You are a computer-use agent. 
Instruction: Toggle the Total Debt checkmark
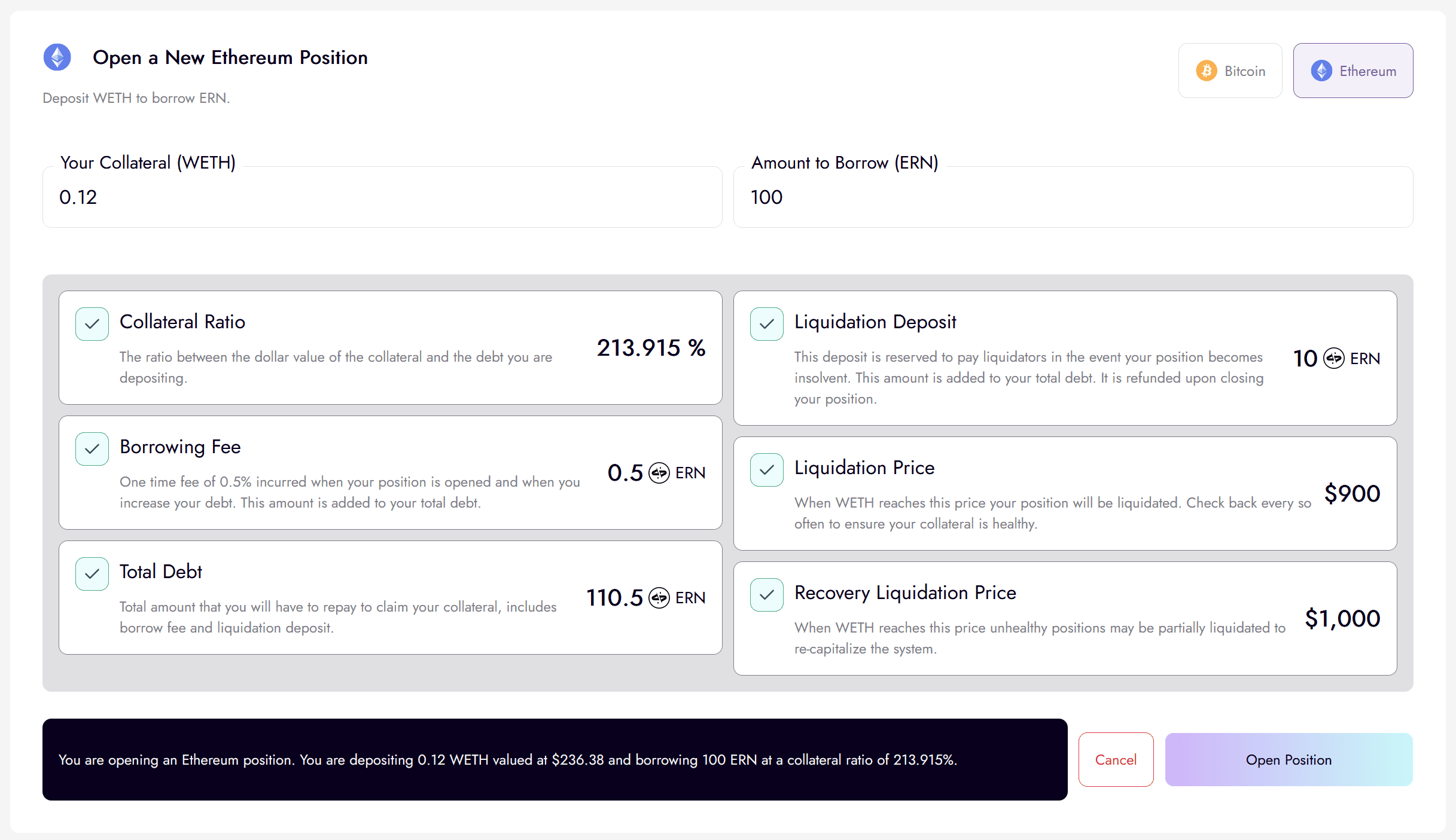tap(92, 574)
